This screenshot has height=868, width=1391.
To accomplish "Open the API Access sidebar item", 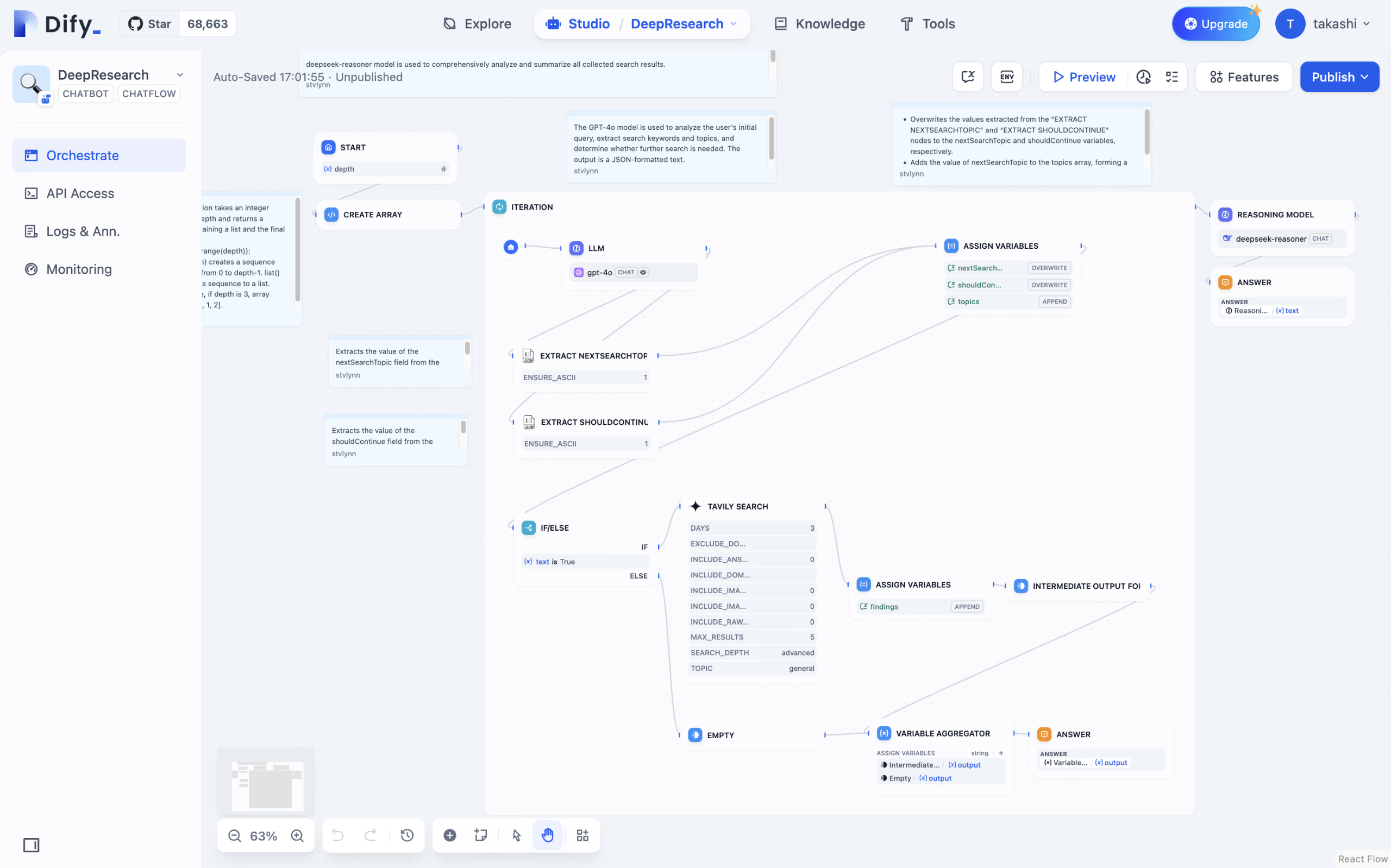I will coord(80,193).
